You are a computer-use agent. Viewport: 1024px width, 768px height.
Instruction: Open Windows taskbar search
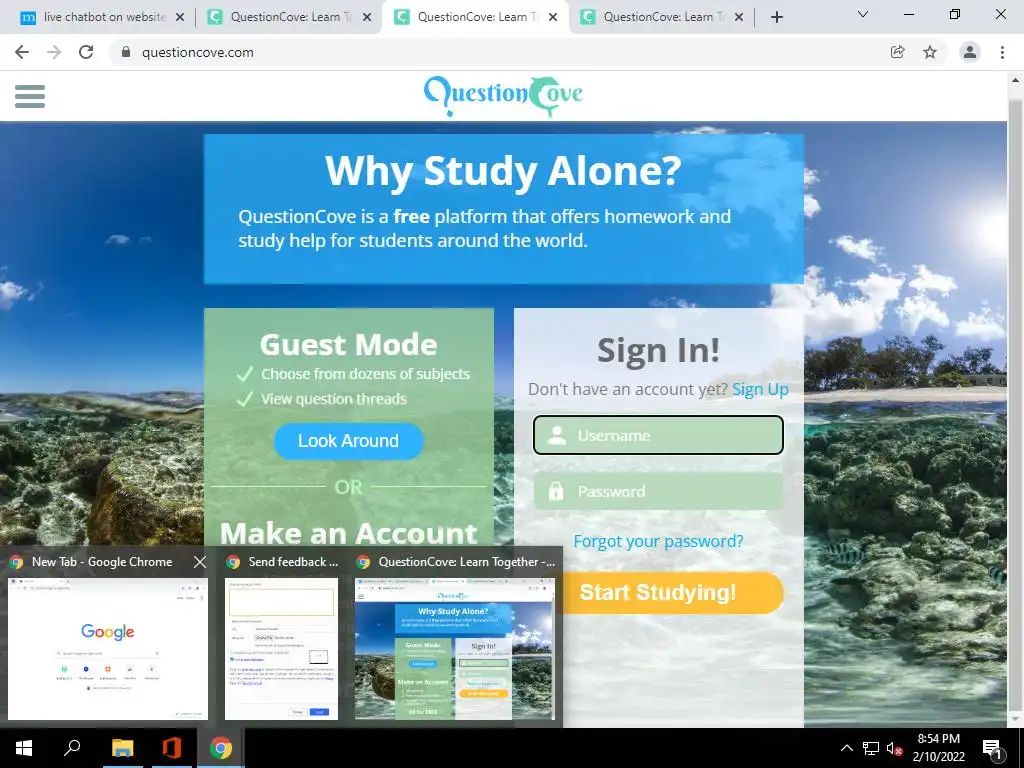[72, 748]
